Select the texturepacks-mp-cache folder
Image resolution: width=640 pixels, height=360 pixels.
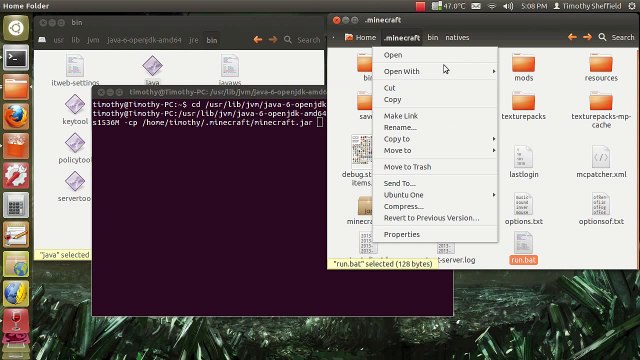[x=601, y=109]
